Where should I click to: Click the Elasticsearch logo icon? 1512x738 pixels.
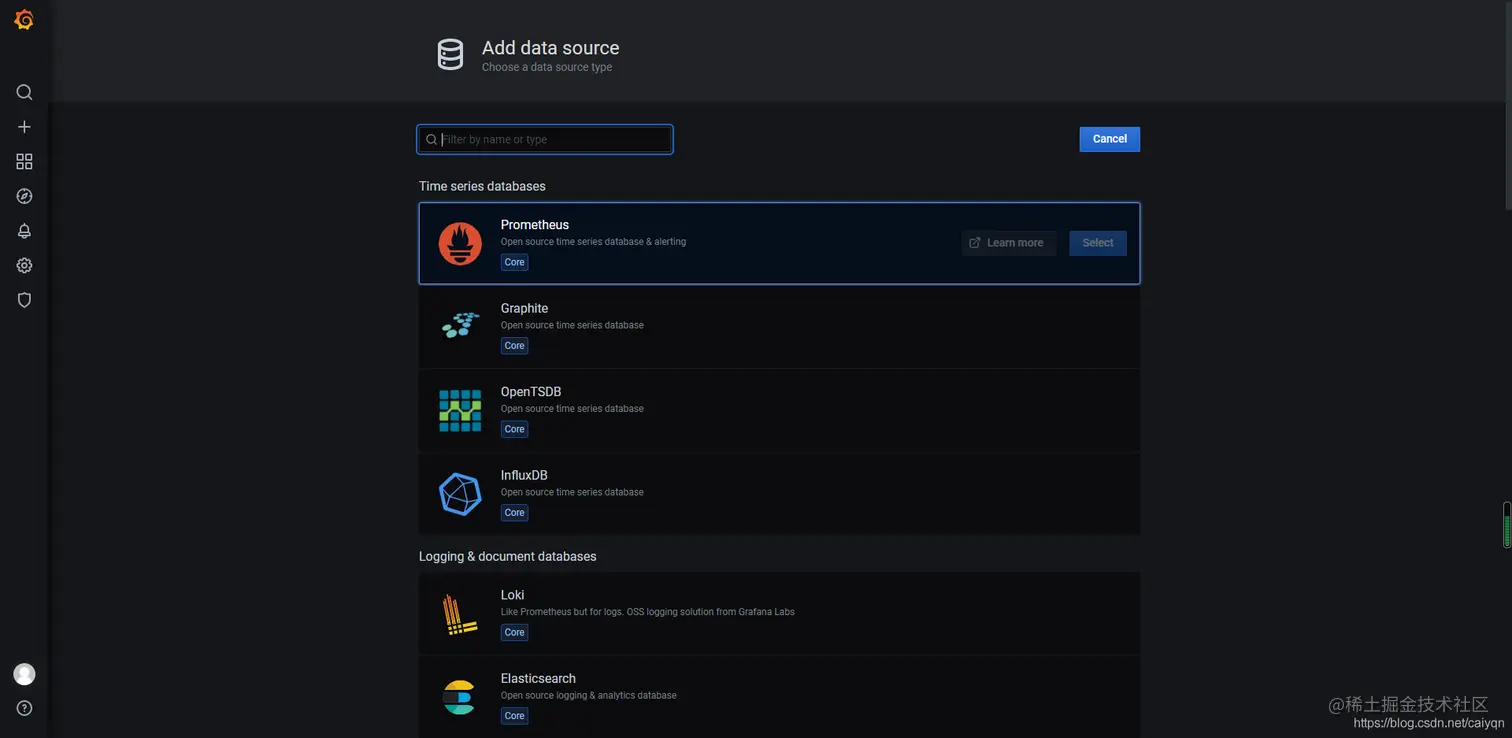click(460, 697)
